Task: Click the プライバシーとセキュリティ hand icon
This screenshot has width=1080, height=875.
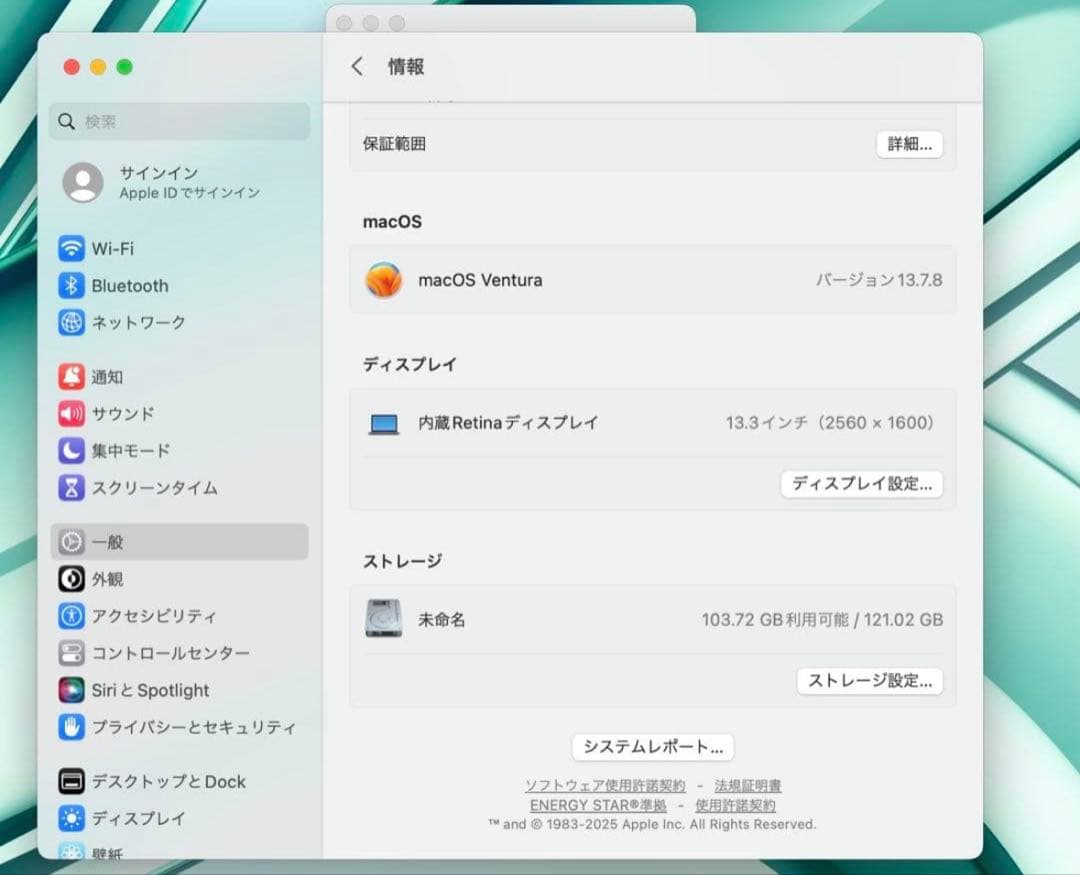Action: click(x=71, y=727)
